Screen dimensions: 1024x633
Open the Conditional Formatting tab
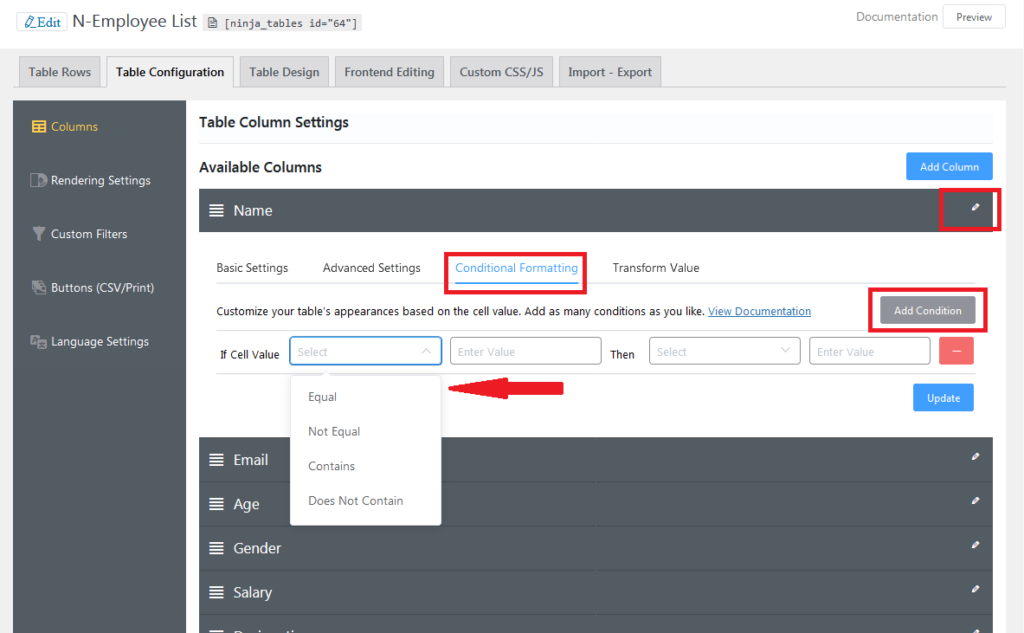coord(515,267)
